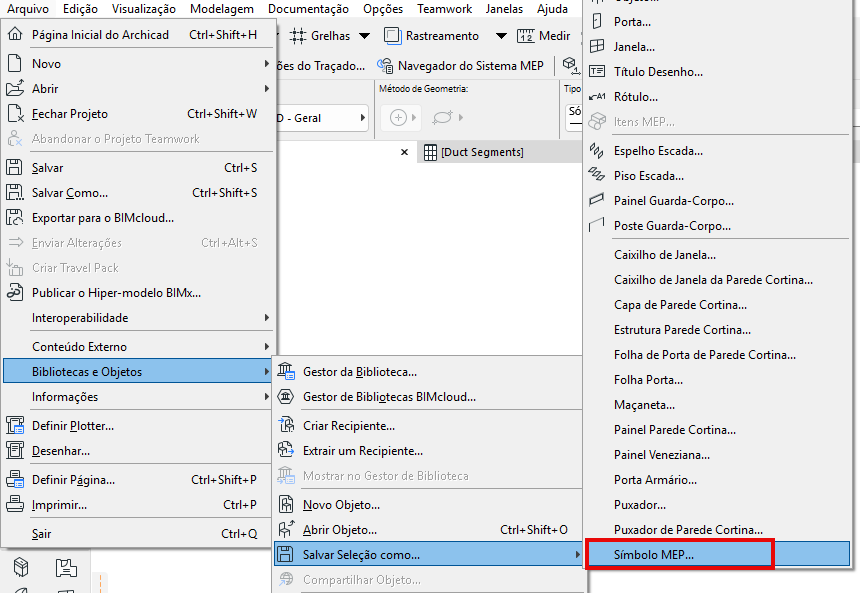Click the Gestor de Bibliotecas BIMcloud icon
Screen dimensions: 860x593
click(x=286, y=397)
